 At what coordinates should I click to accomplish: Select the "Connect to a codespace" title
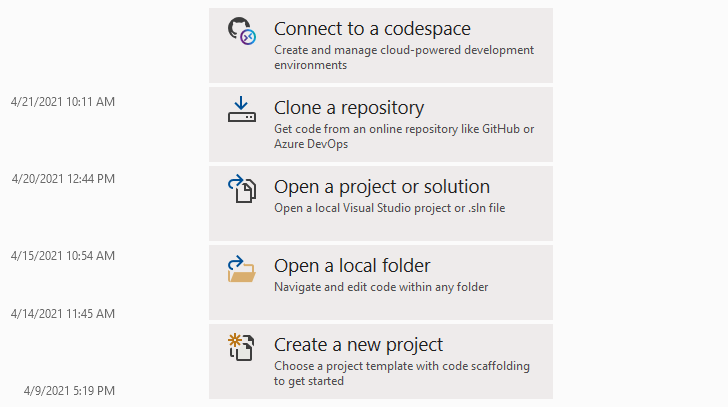pyautogui.click(x=372, y=29)
